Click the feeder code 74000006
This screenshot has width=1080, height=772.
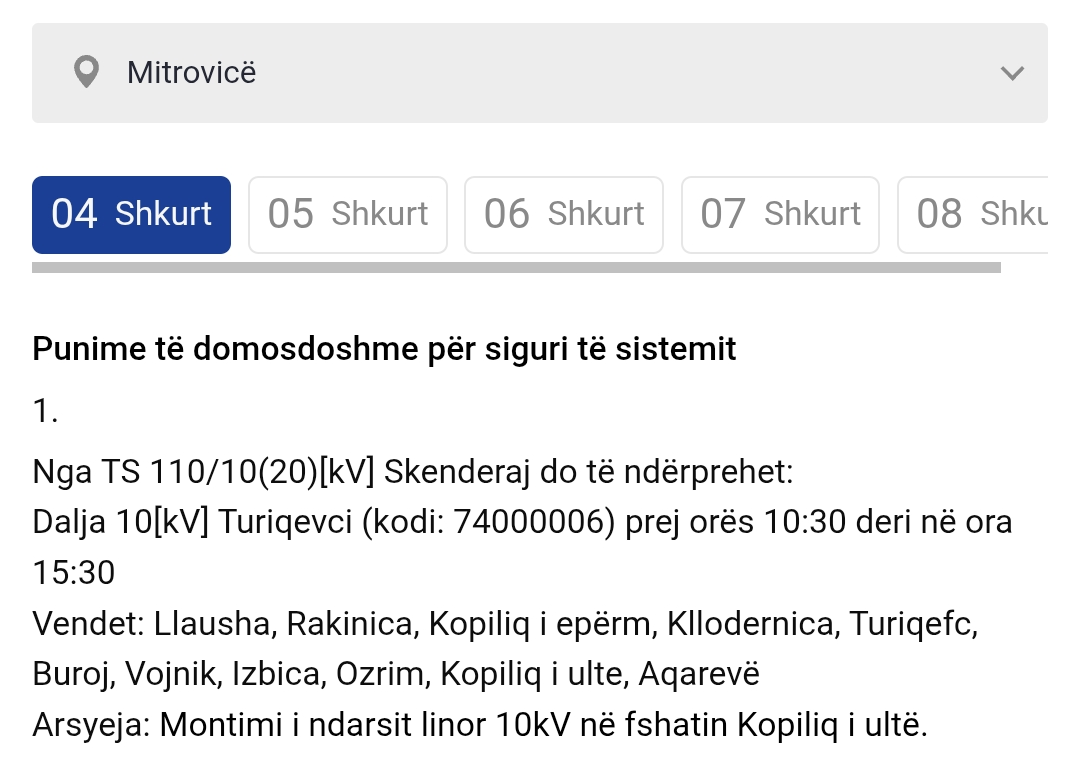coord(530,522)
